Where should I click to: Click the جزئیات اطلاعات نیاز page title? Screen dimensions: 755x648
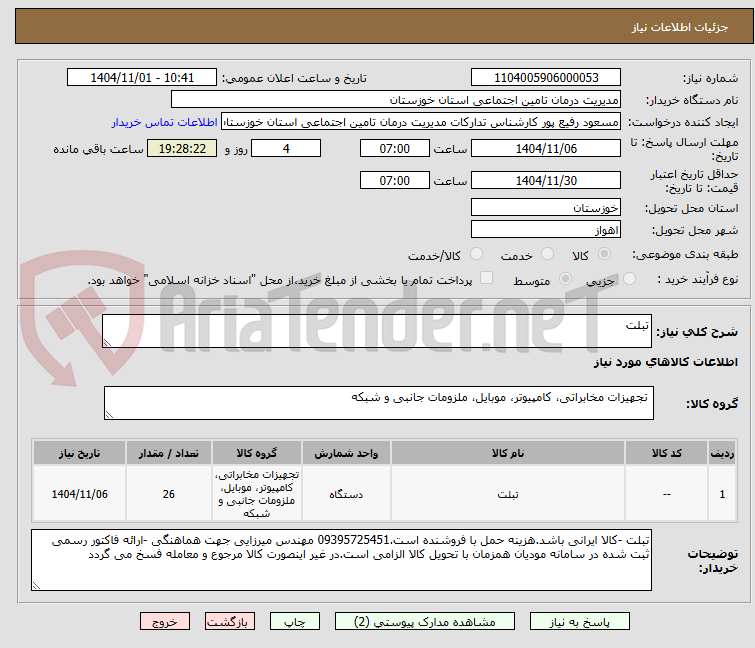pyautogui.click(x=679, y=27)
